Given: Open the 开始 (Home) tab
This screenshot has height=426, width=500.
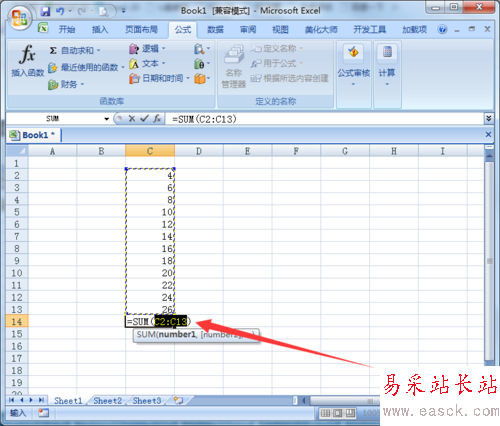Looking at the screenshot, I should point(67,30).
